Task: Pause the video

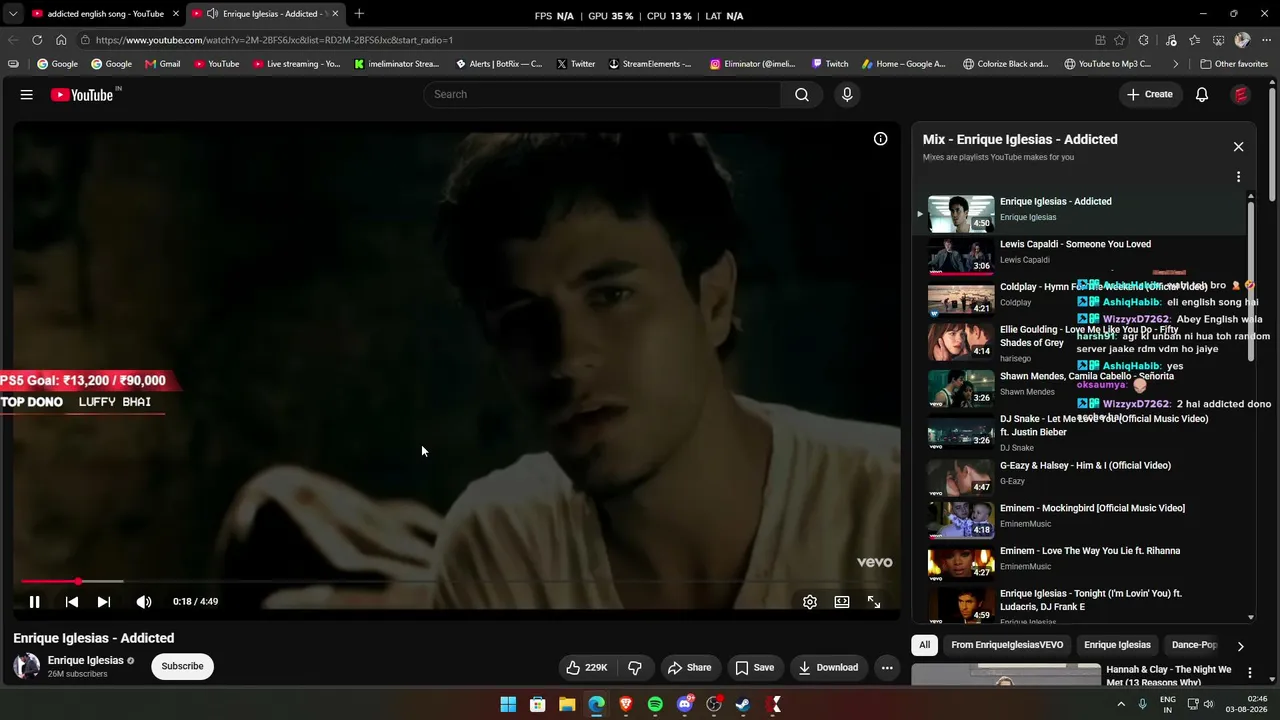Action: (x=34, y=601)
